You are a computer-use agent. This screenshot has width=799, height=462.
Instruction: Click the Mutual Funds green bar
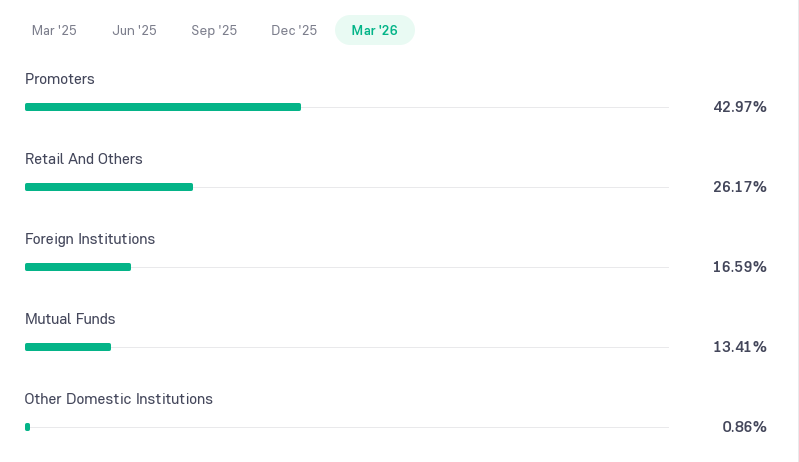pyautogui.click(x=68, y=347)
